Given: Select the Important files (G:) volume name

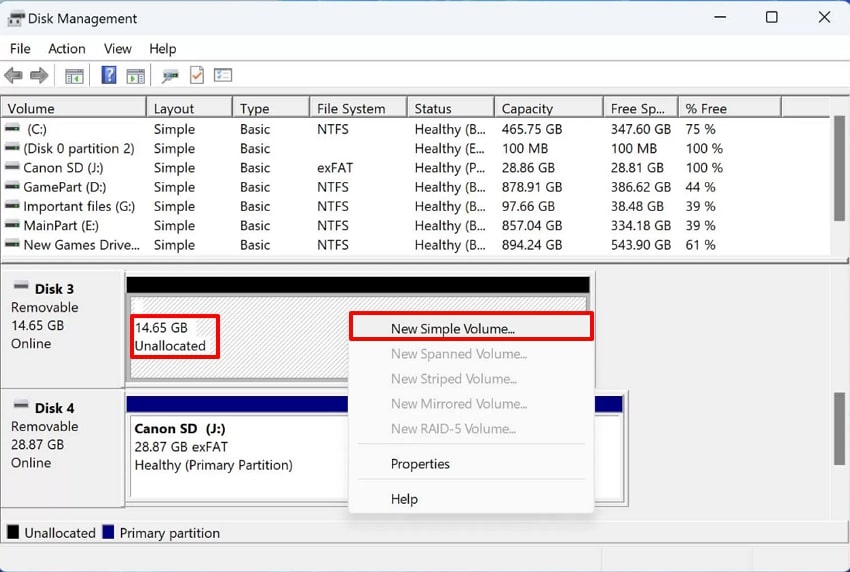Looking at the screenshot, I should click(x=79, y=207).
